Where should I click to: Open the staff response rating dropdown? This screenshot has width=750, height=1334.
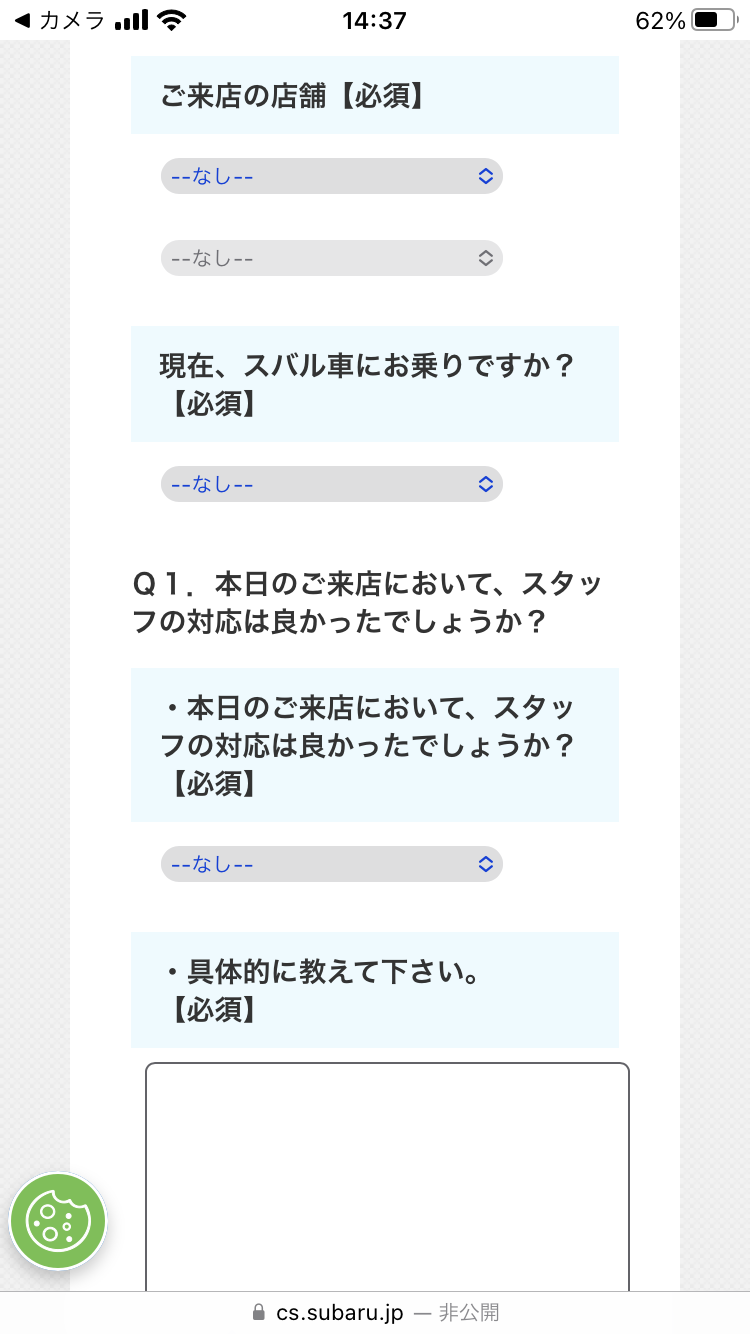pyautogui.click(x=331, y=864)
